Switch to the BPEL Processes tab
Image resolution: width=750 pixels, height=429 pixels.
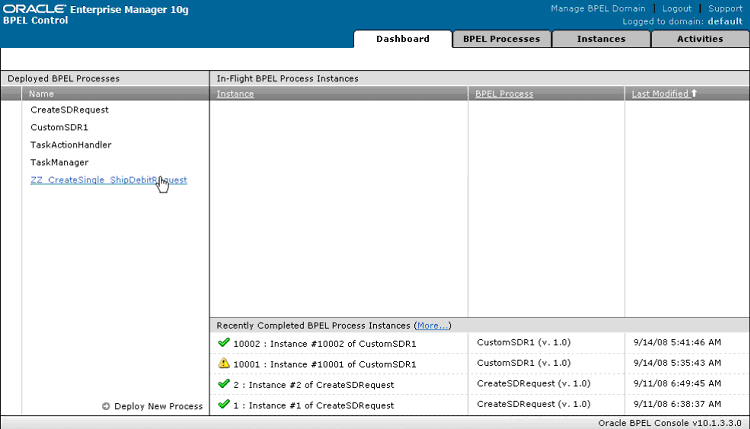pos(501,39)
